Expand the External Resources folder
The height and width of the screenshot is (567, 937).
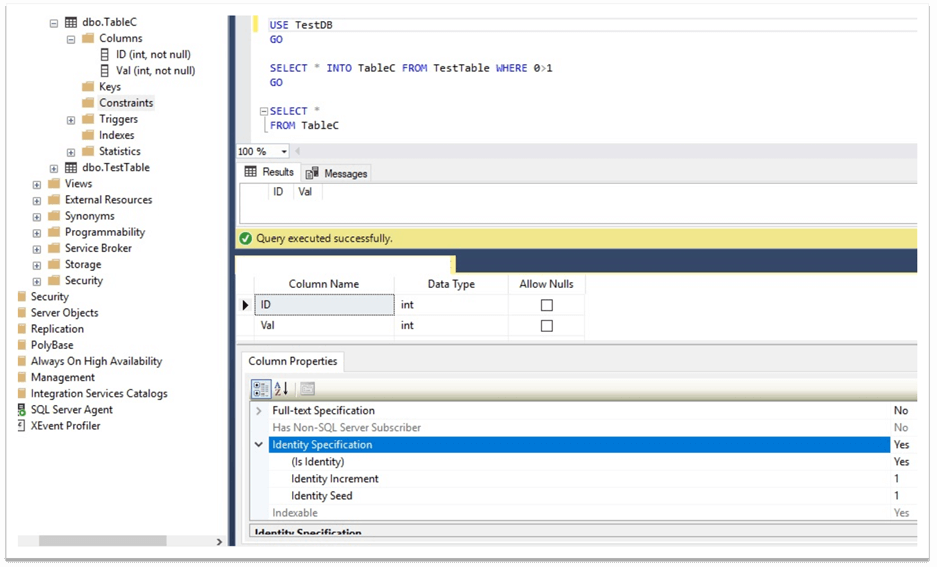click(x=37, y=201)
